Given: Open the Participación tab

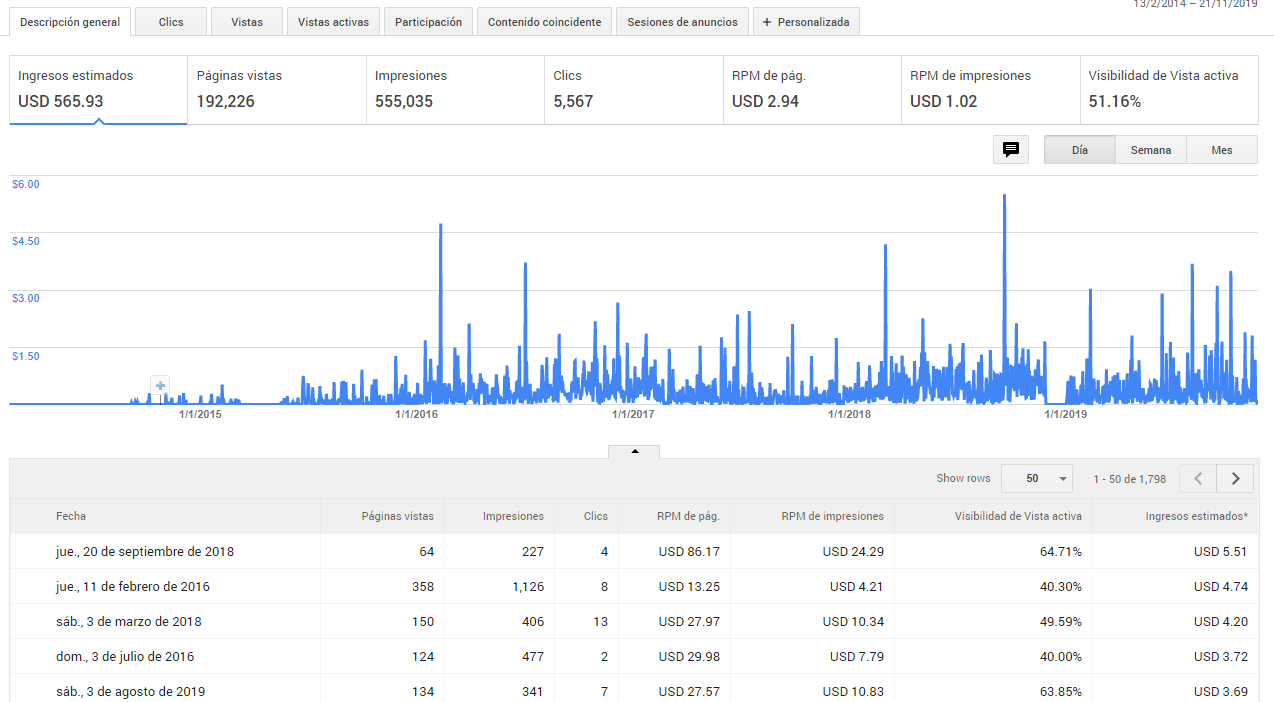Looking at the screenshot, I should pyautogui.click(x=429, y=22).
